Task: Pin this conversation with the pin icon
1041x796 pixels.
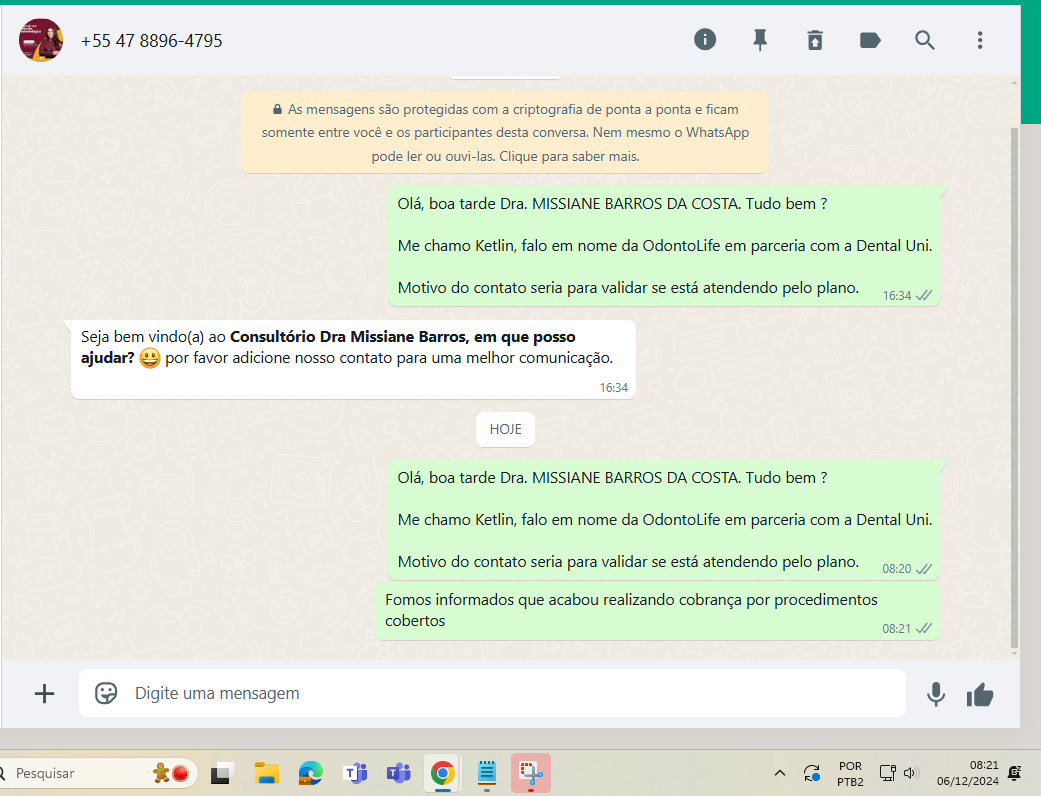Action: coord(760,40)
